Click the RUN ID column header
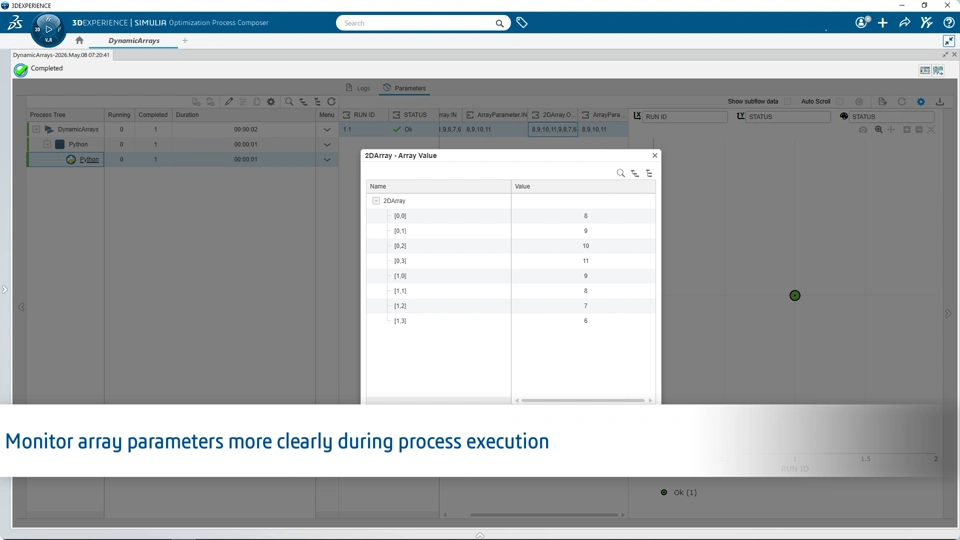The width and height of the screenshot is (960, 540). [364, 114]
